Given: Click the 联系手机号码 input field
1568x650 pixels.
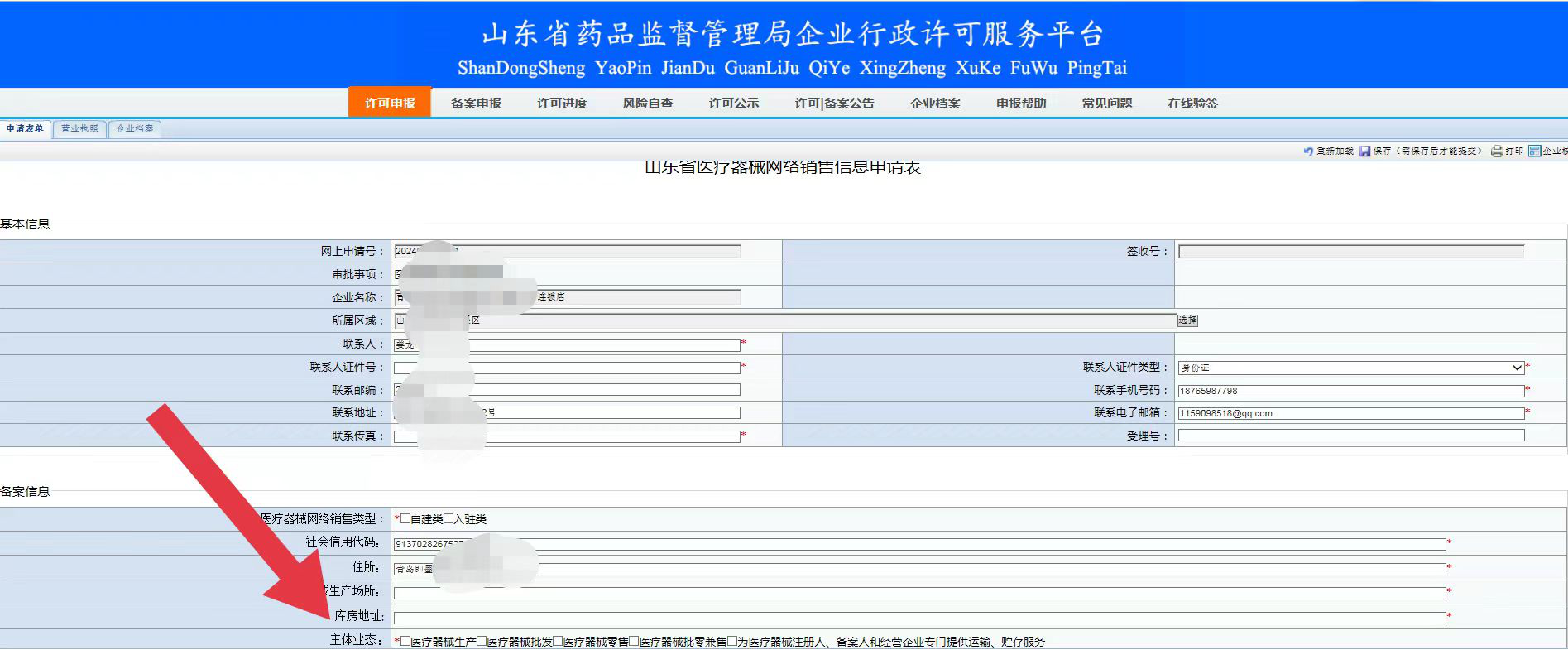Looking at the screenshot, I should click(x=1350, y=391).
